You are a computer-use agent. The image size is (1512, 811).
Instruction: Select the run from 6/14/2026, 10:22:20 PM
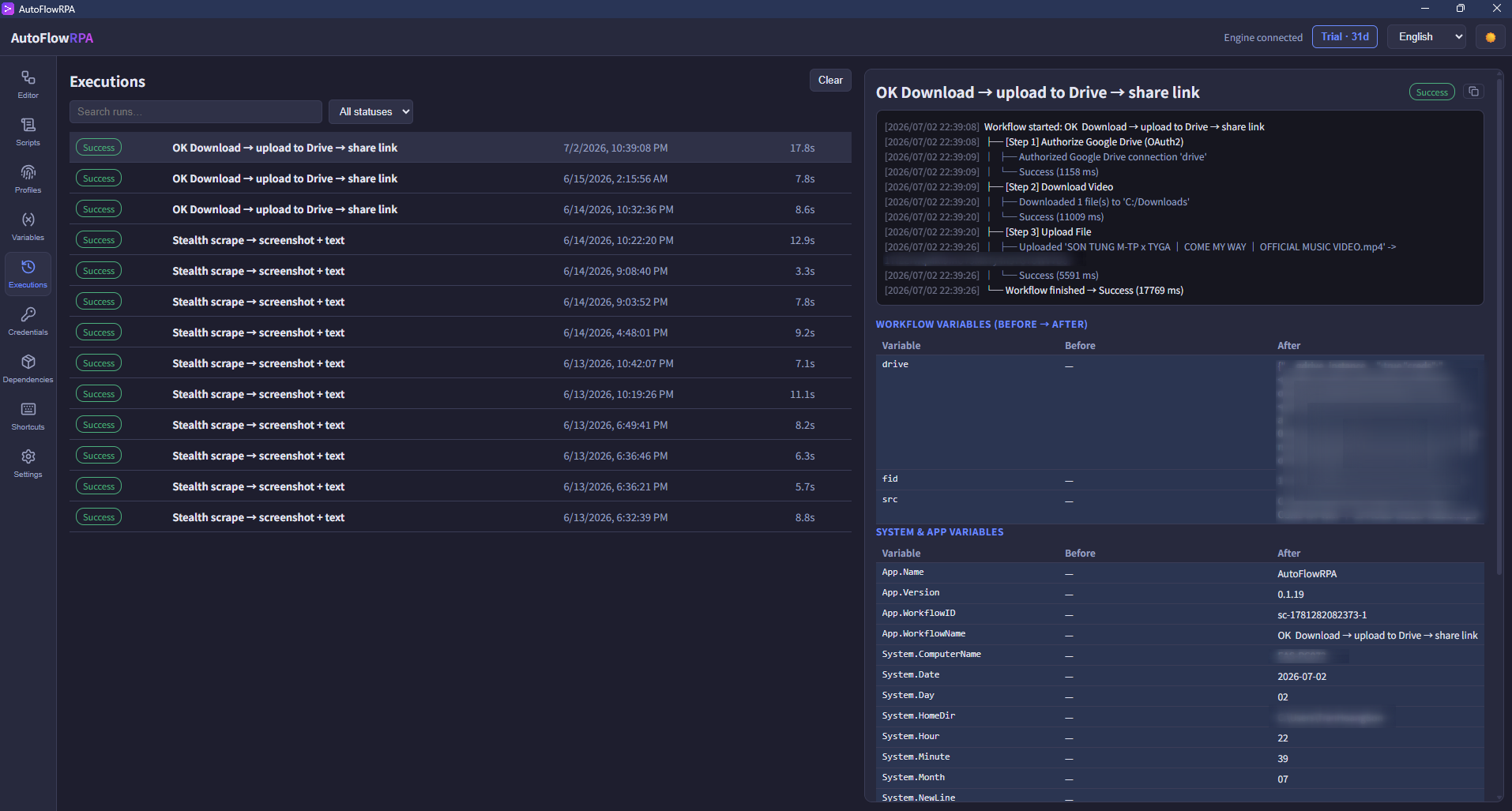click(x=461, y=240)
